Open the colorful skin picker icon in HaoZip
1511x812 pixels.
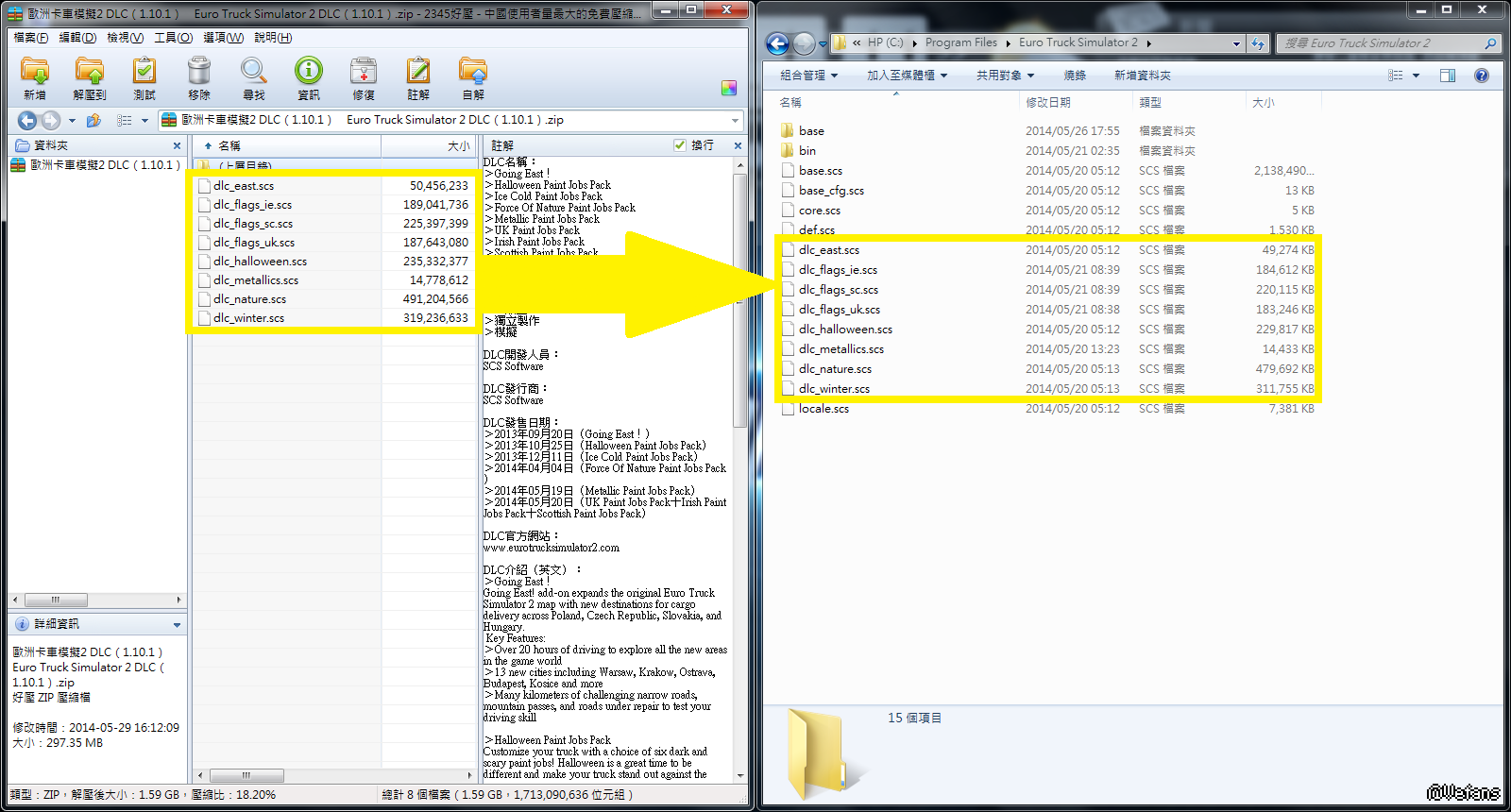[729, 88]
